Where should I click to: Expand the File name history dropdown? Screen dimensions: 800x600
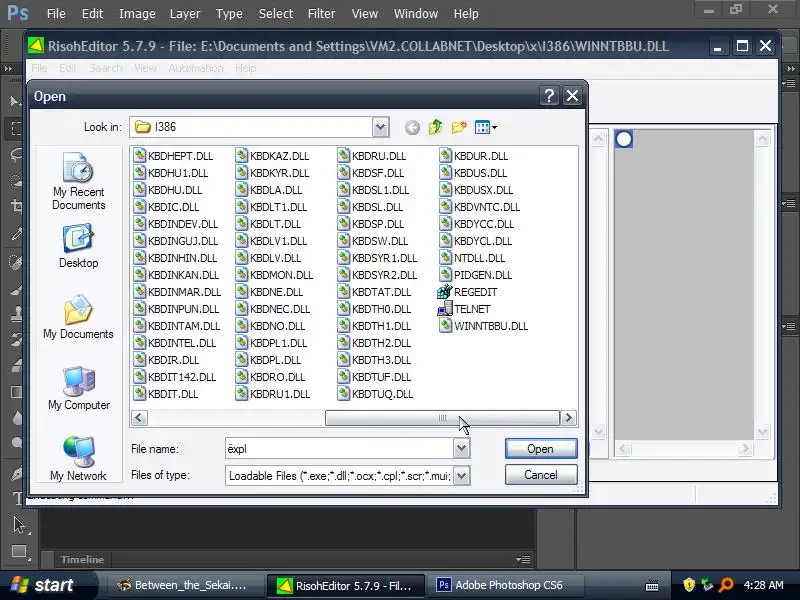click(x=461, y=448)
